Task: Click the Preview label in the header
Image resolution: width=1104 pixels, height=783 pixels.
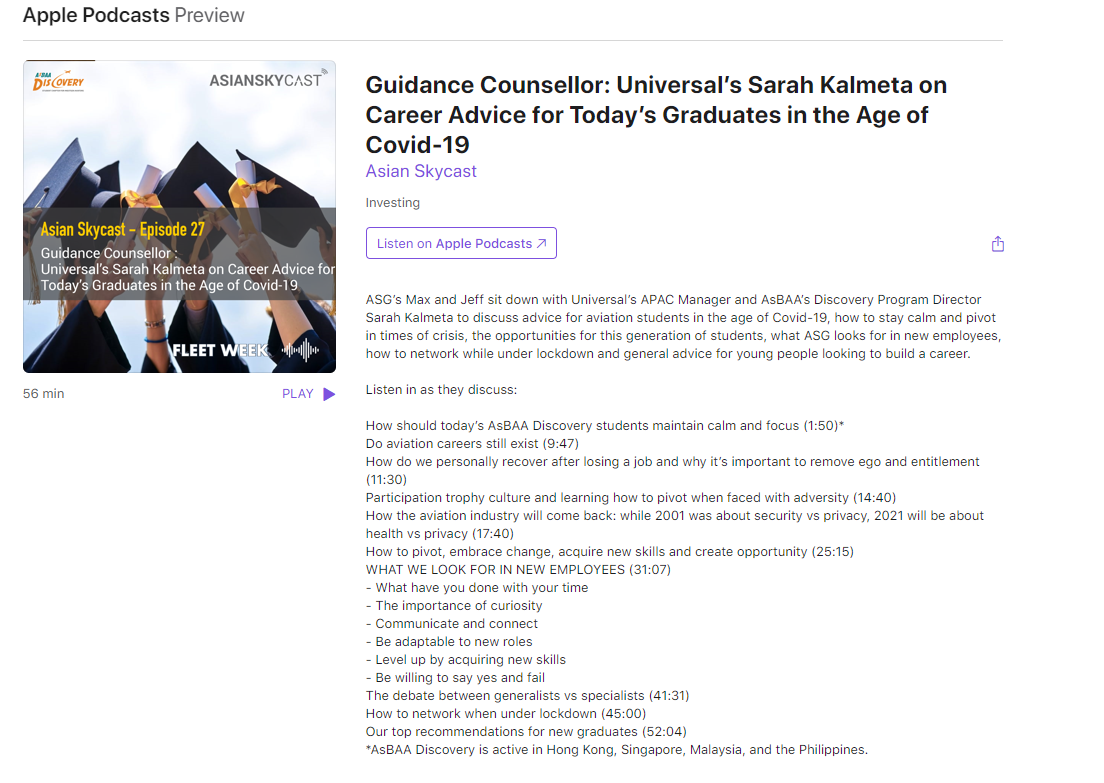Action: [209, 15]
